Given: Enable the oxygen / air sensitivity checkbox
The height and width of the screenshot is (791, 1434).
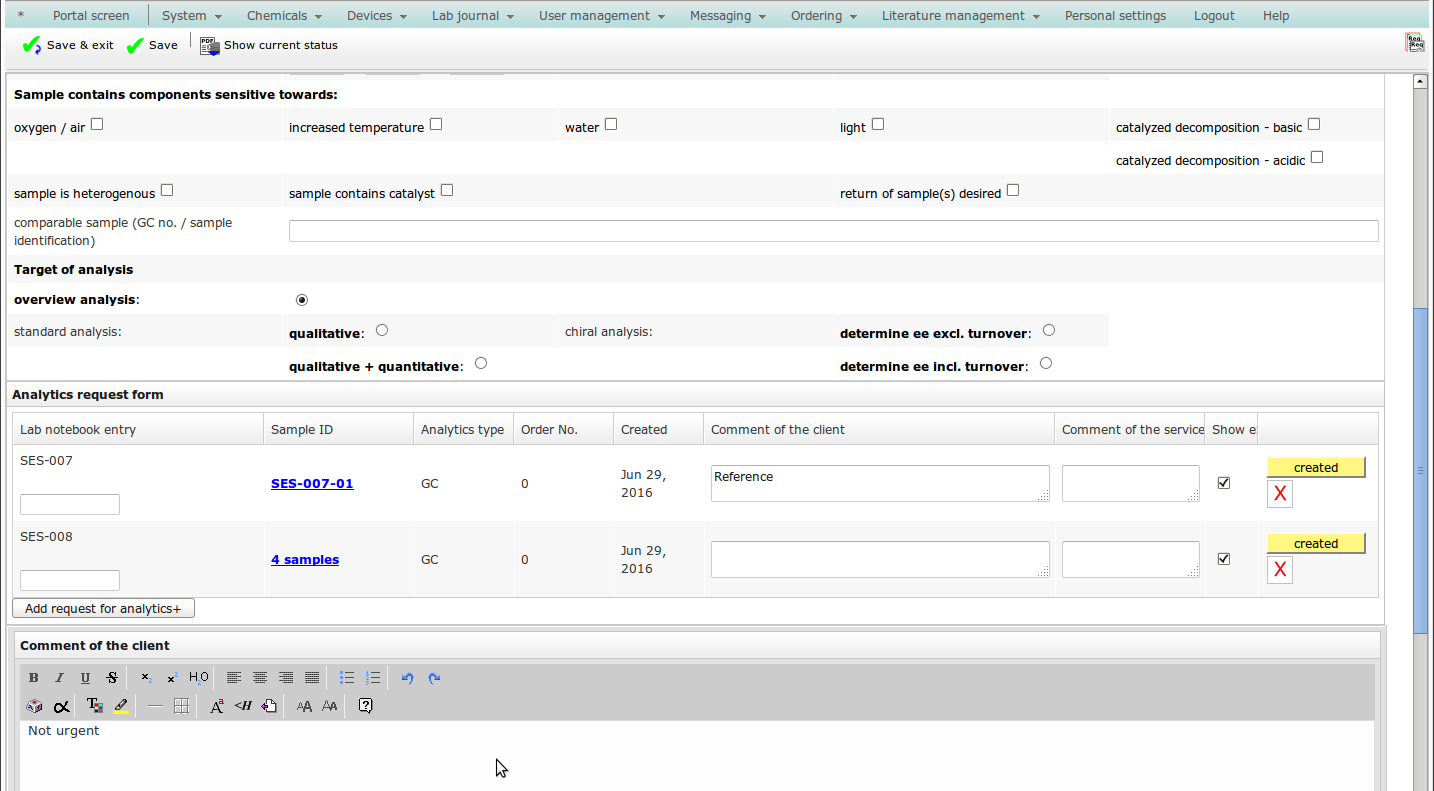Looking at the screenshot, I should [97, 125].
